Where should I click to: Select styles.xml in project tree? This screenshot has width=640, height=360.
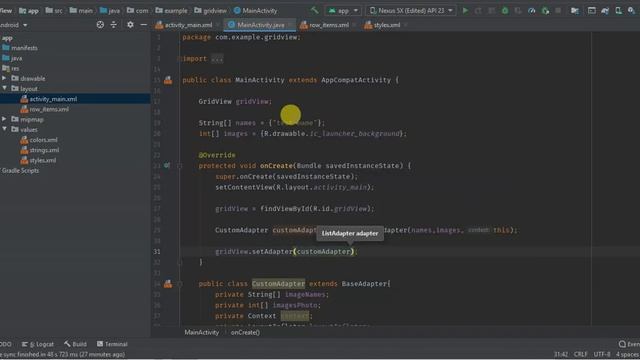click(42, 160)
